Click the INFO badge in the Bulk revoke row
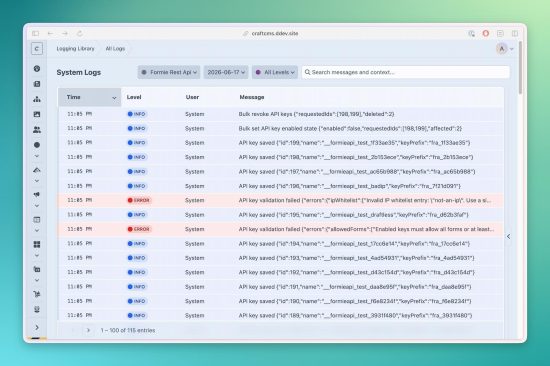Screen dimensions: 550x366 (137, 114)
